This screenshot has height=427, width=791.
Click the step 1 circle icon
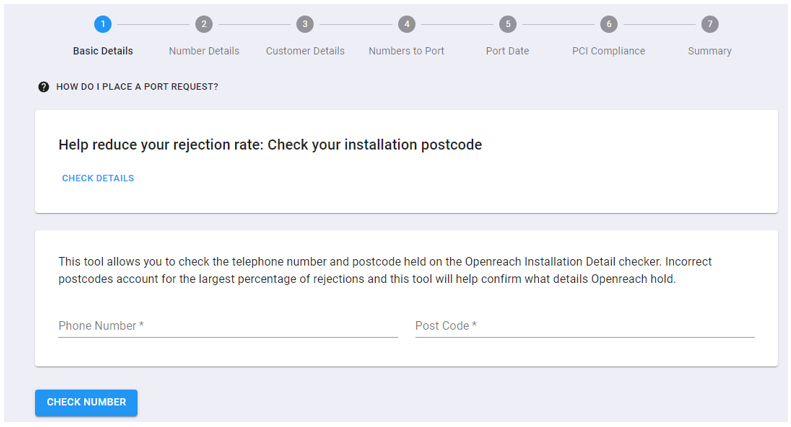tap(103, 24)
